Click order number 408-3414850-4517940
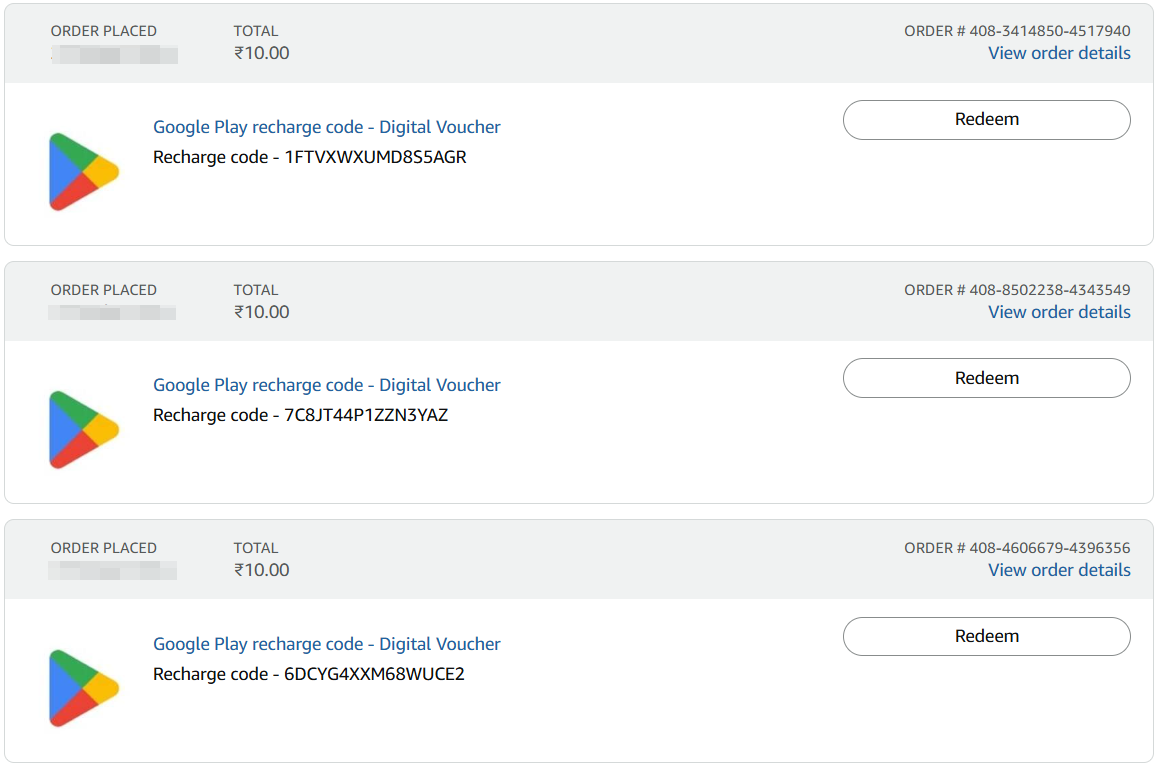Screen dimensions: 1159x768 (x=1049, y=31)
